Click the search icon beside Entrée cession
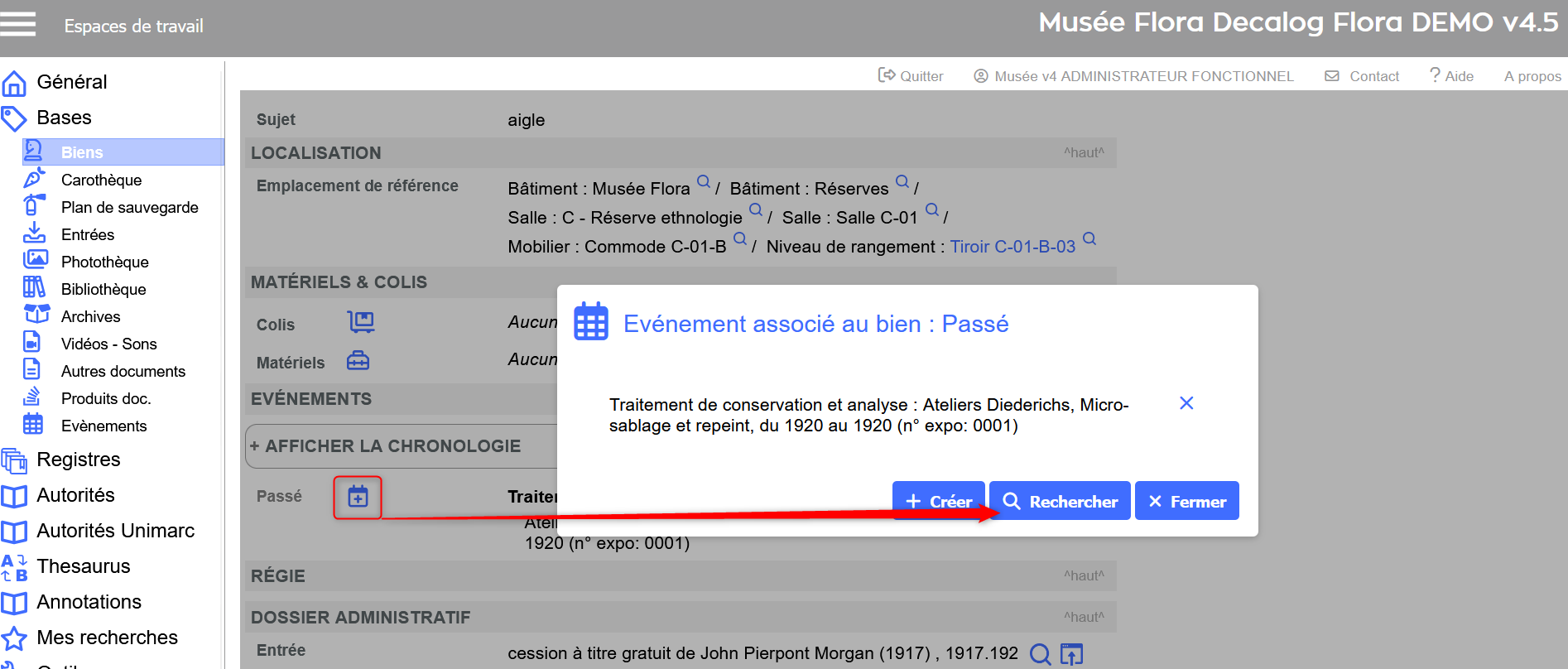Image resolution: width=1568 pixels, height=669 pixels. click(1040, 654)
